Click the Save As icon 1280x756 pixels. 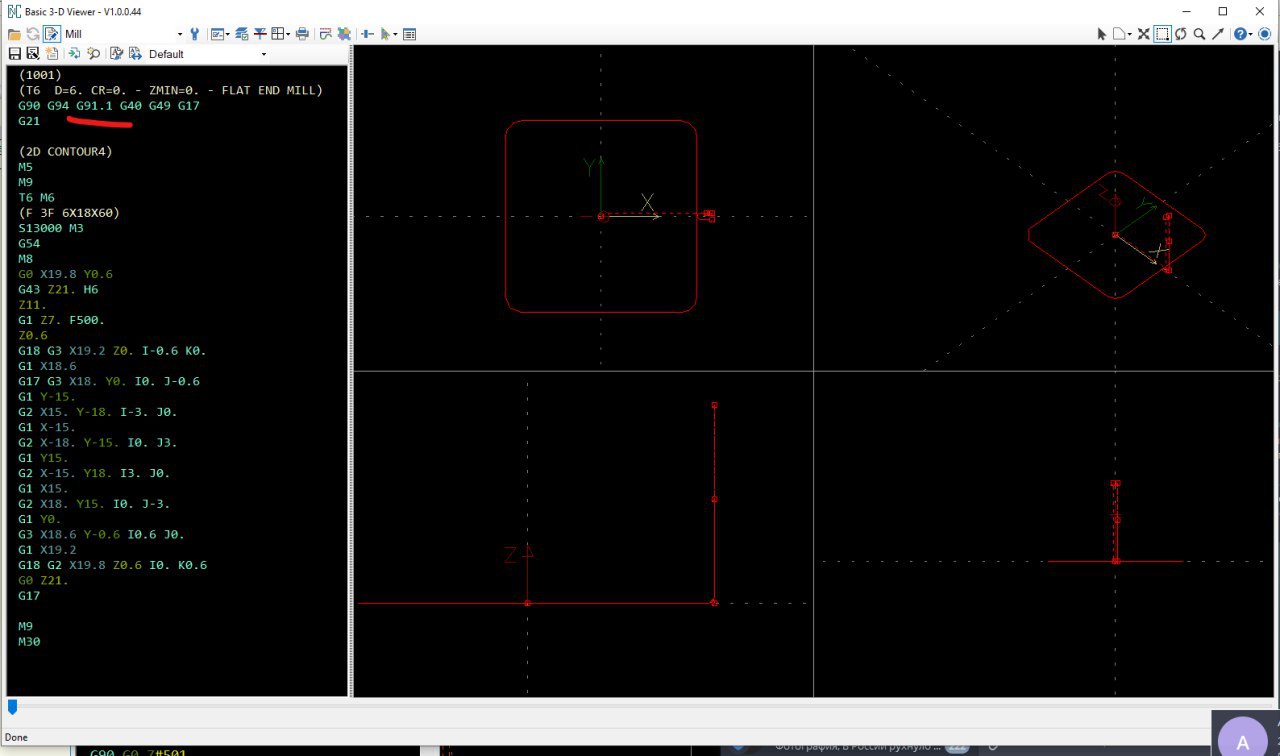[x=33, y=54]
